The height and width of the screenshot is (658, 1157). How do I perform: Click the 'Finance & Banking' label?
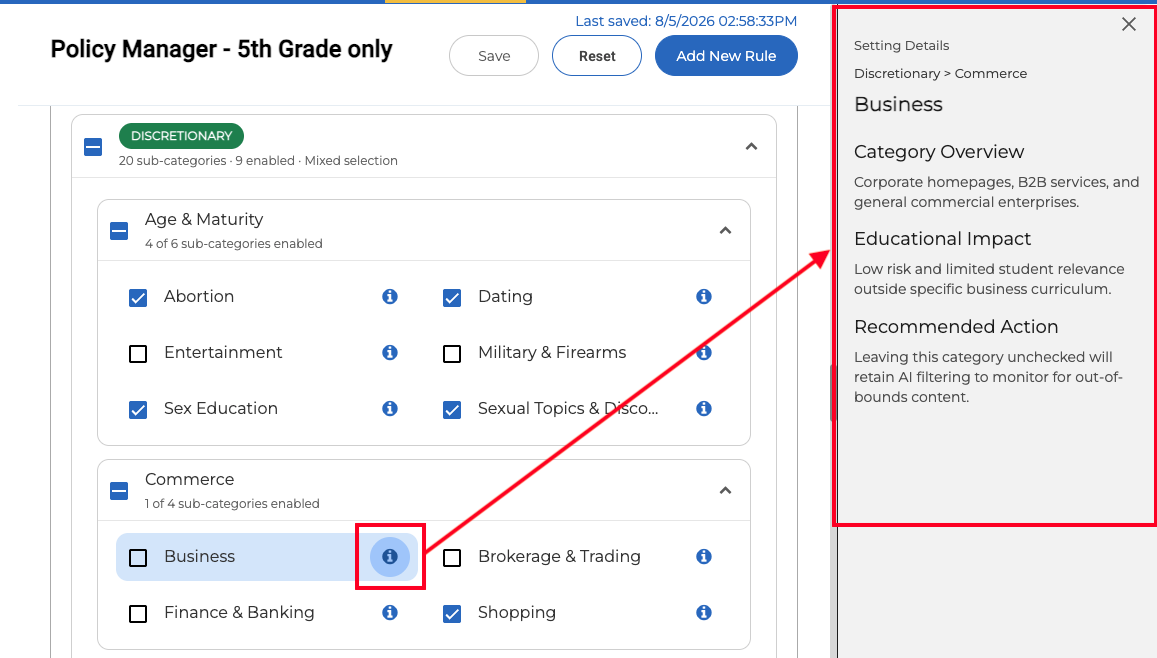click(239, 612)
